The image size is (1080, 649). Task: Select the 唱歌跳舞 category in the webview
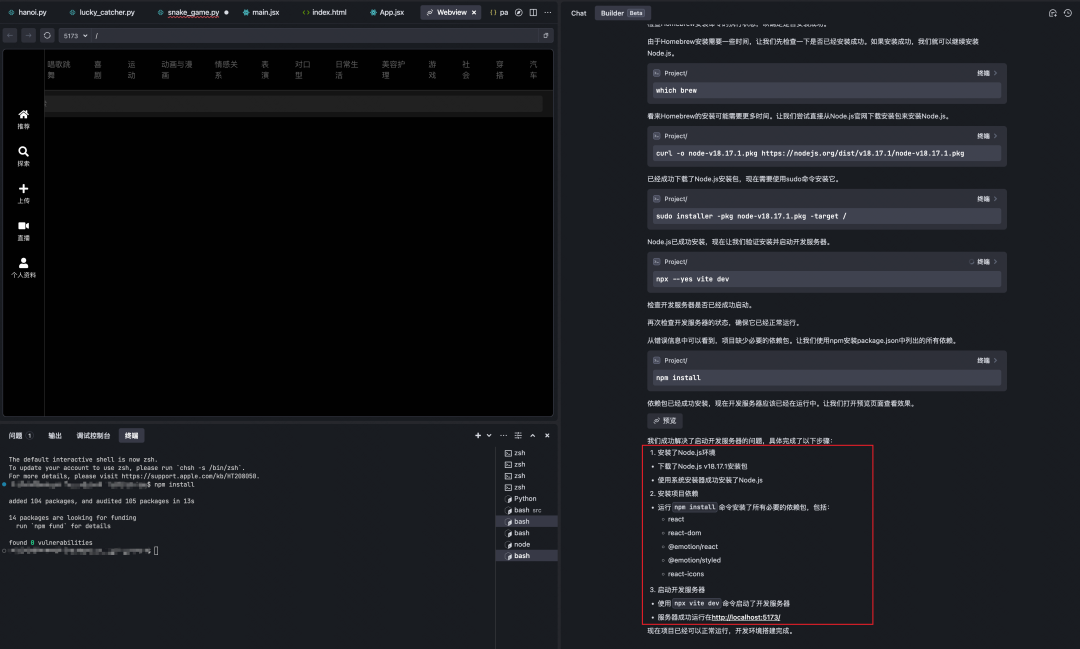(x=59, y=70)
